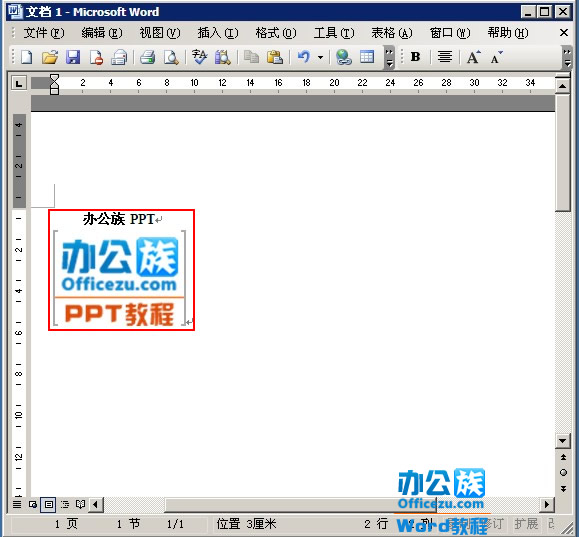Image resolution: width=579 pixels, height=537 pixels.
Task: Open the 视图(V) menu
Action: coord(160,33)
